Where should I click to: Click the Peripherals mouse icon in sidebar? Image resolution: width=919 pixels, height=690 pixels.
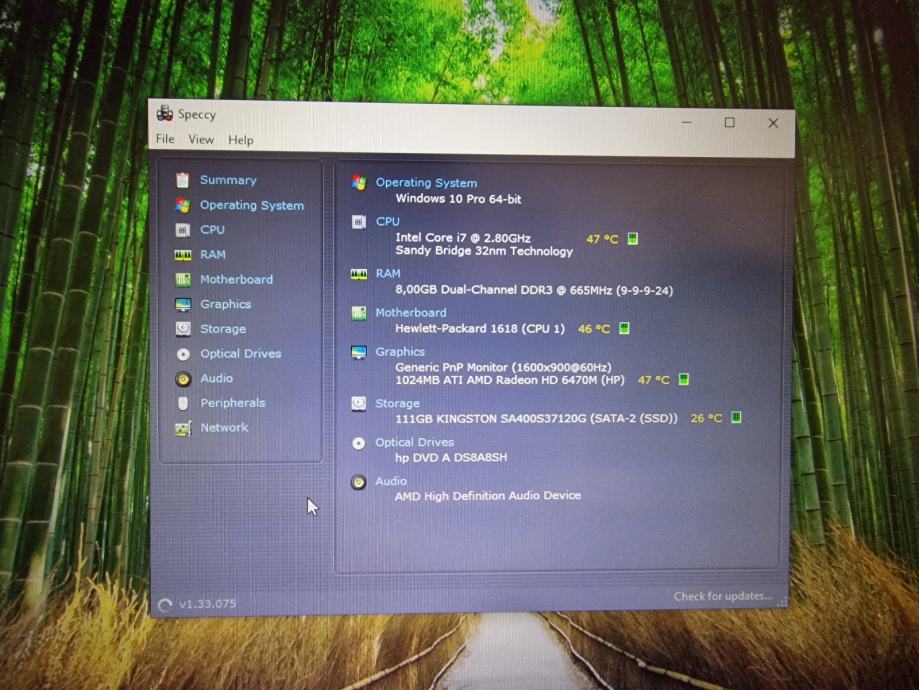[x=182, y=403]
